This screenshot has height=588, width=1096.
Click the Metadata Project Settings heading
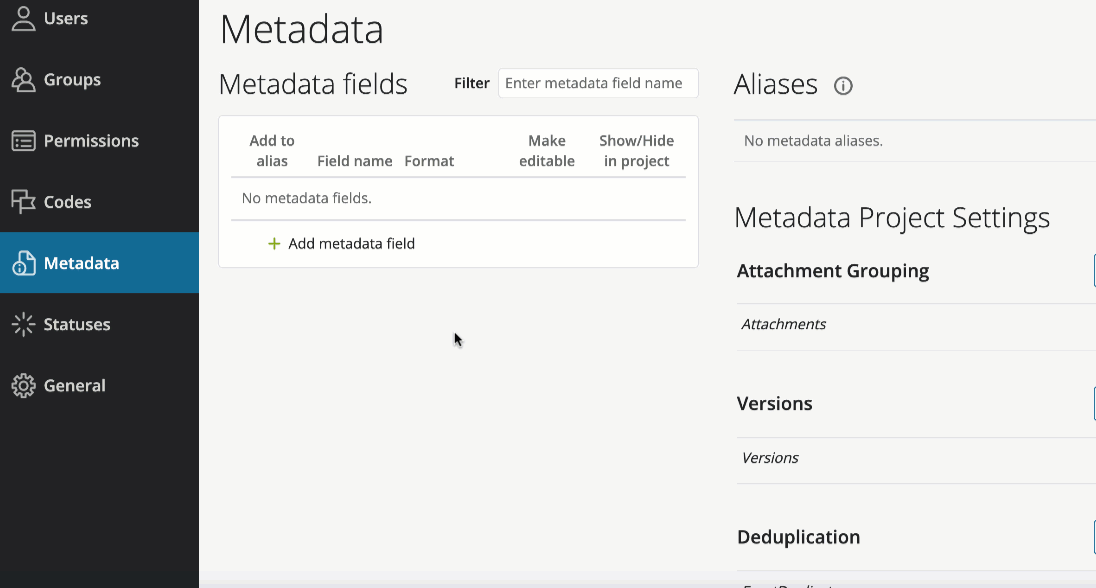point(892,217)
